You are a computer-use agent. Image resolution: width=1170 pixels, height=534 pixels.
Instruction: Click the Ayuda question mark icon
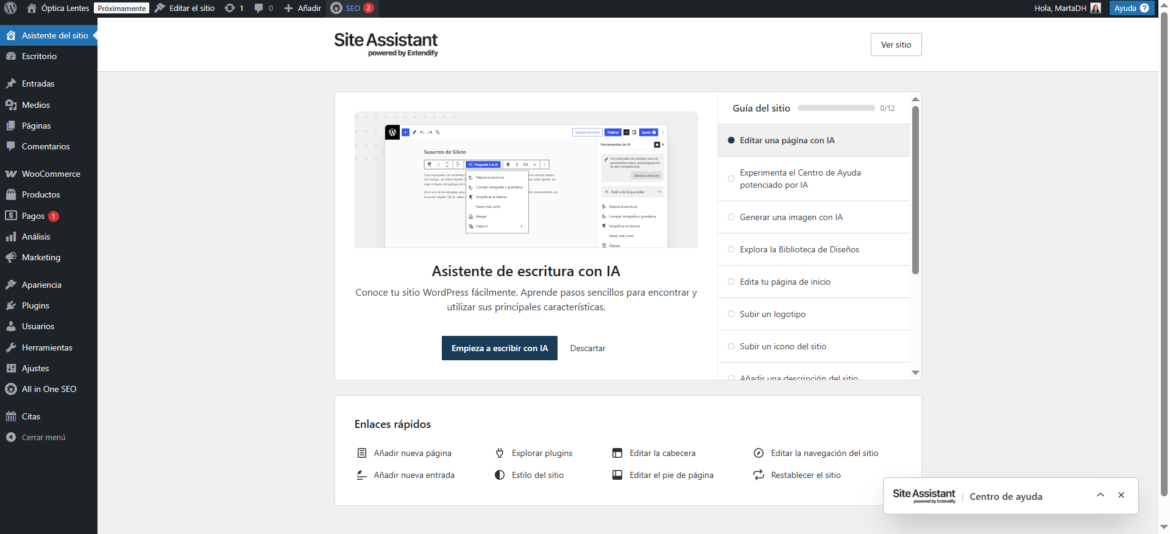[1144, 8]
